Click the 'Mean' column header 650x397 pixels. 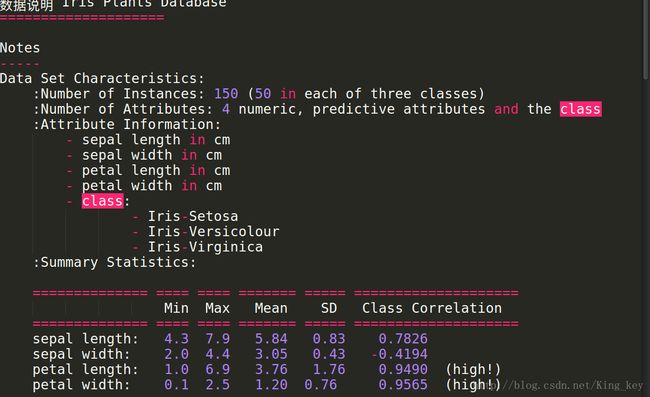271,308
